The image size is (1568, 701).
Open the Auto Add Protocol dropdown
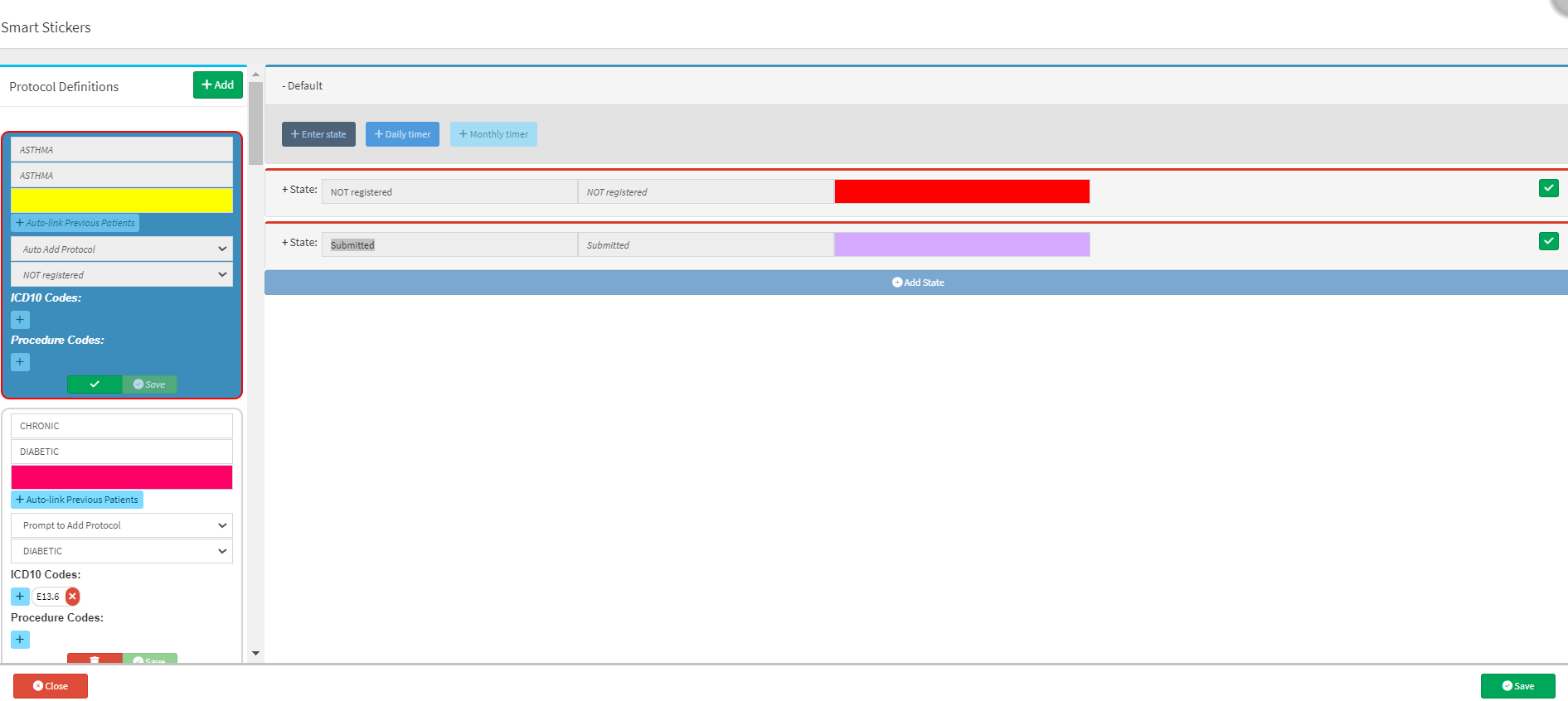click(x=122, y=249)
